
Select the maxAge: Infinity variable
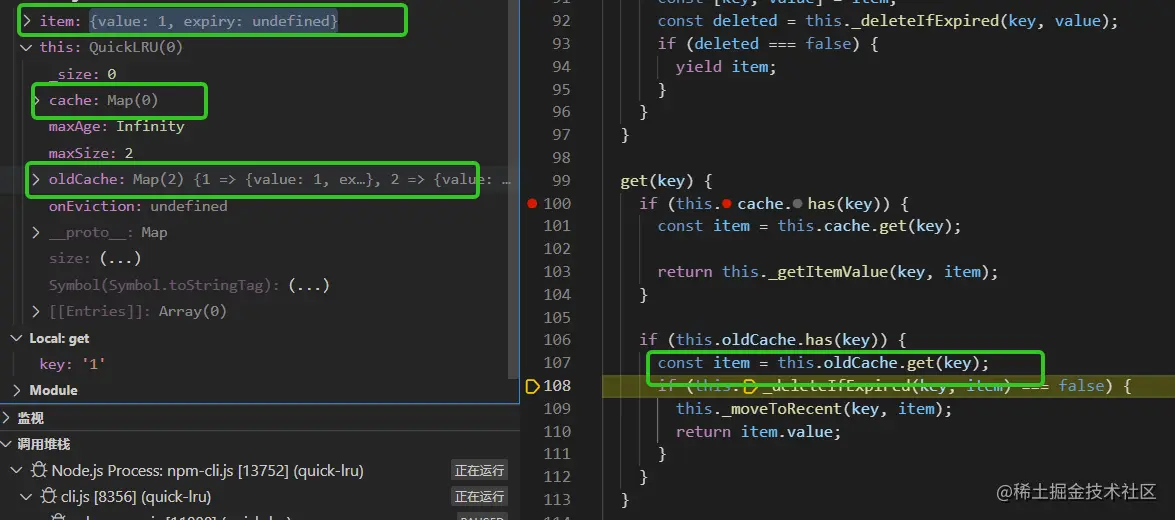click(116, 126)
